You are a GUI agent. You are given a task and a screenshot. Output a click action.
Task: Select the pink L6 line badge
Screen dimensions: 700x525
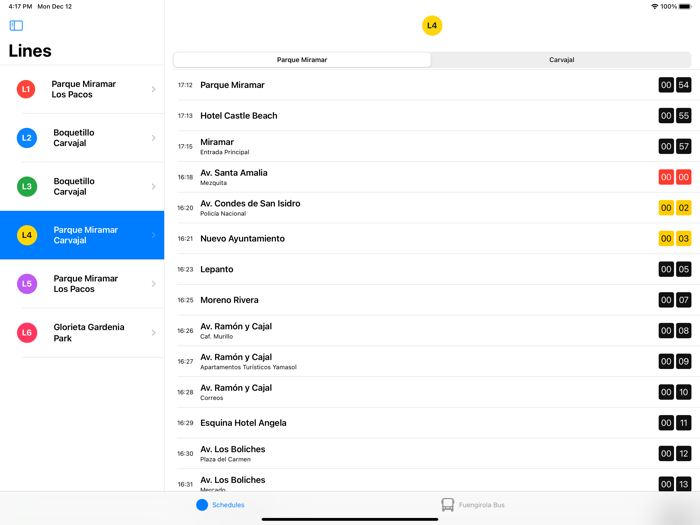(27, 332)
